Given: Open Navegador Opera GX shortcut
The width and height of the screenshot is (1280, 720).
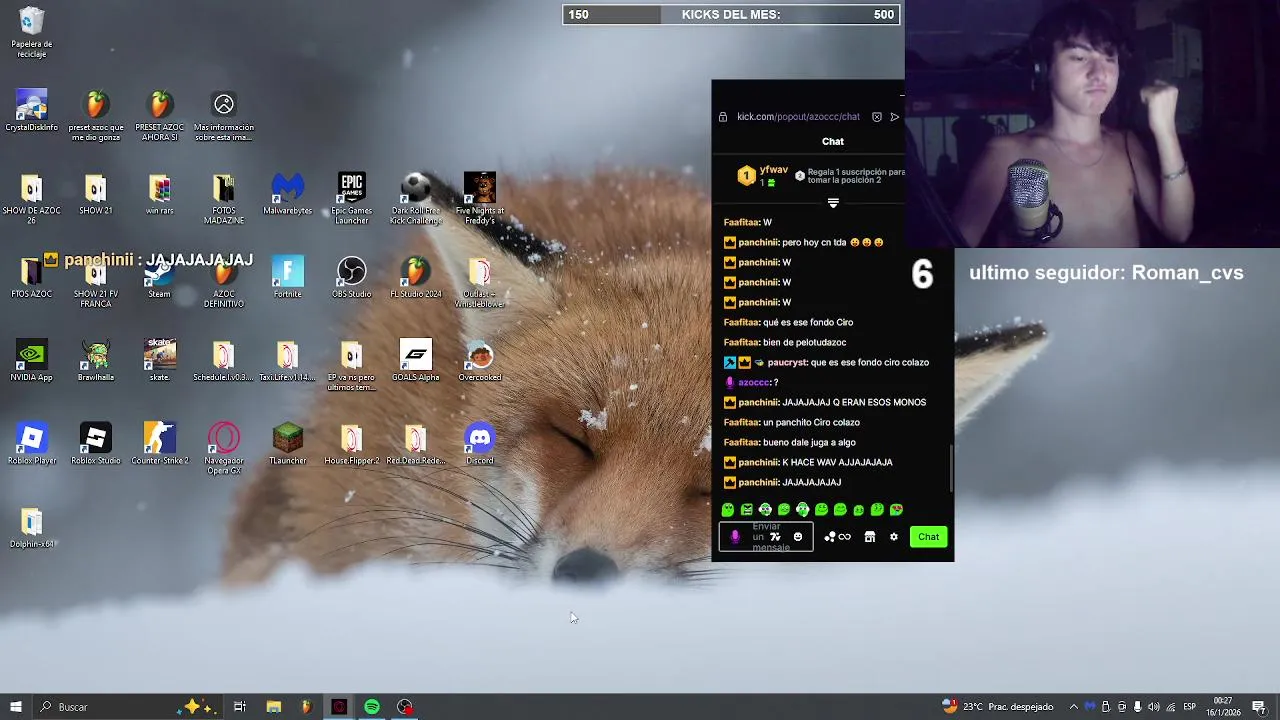Looking at the screenshot, I should pyautogui.click(x=224, y=448).
